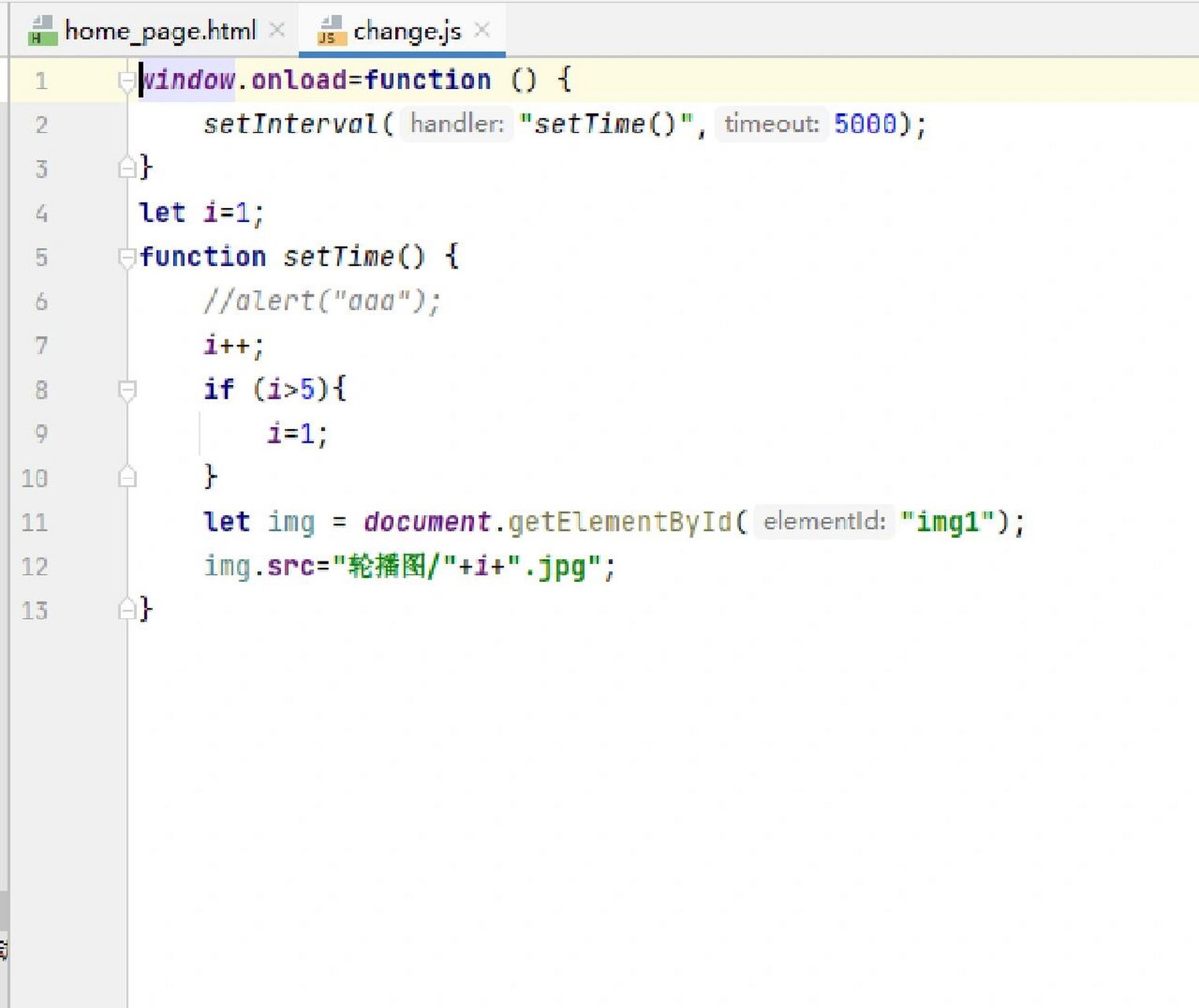Collapse the setTime function fold on line 5
Screen dimensions: 1199x1008
click(x=126, y=257)
